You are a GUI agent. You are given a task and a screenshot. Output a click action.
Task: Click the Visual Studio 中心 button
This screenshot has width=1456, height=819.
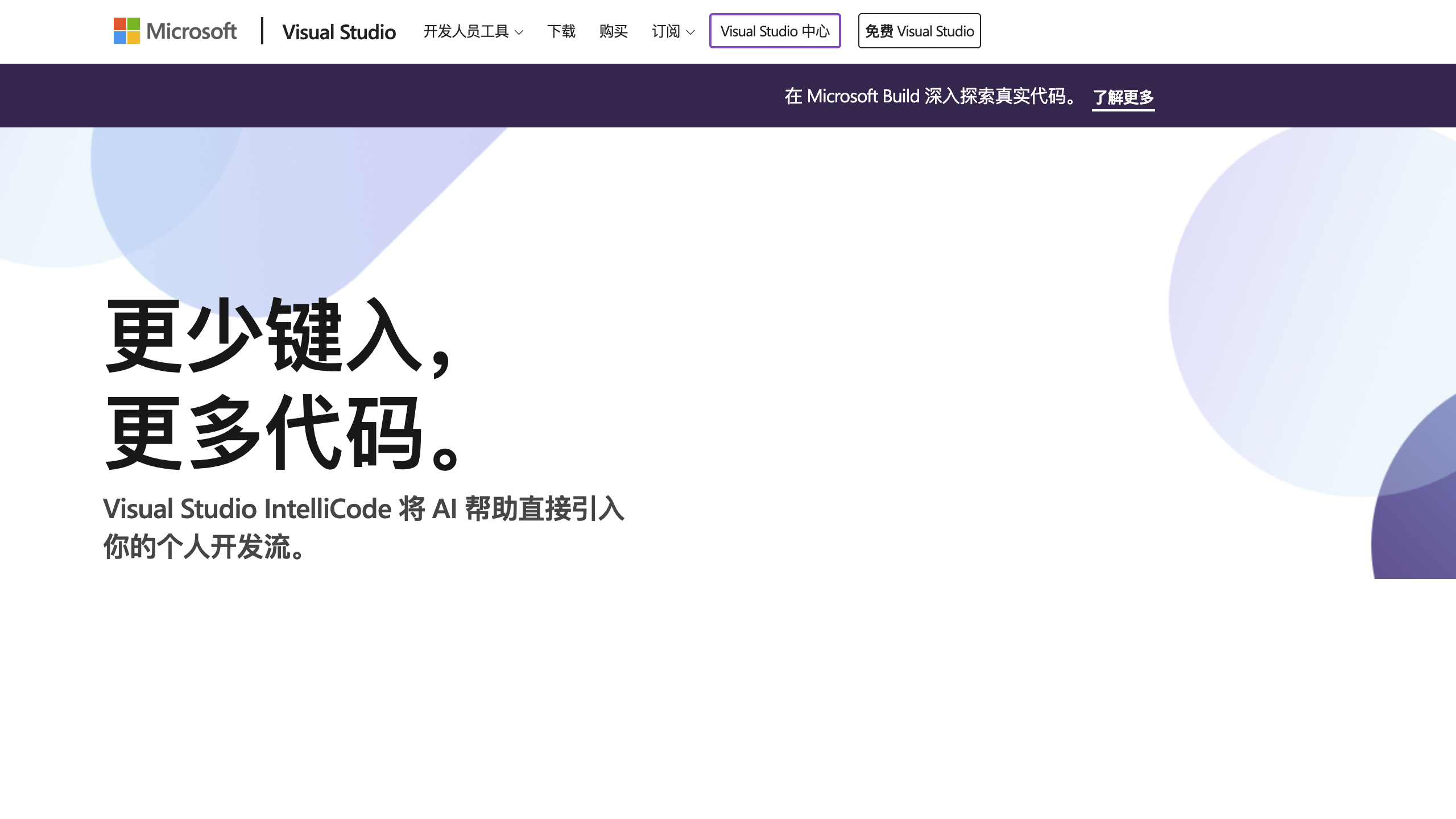coord(775,31)
